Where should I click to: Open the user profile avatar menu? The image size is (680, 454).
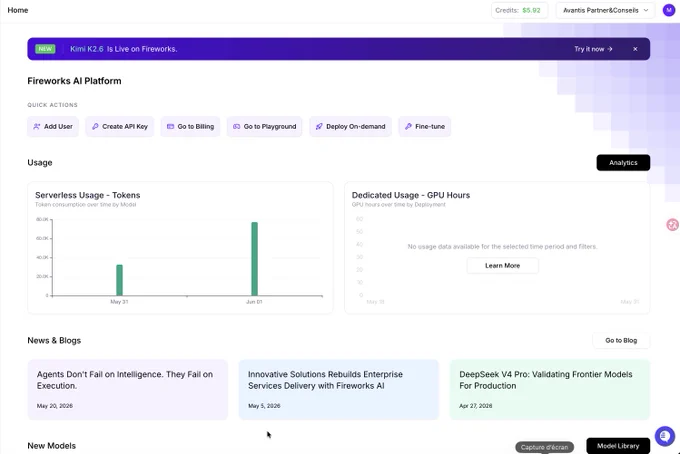coord(669,10)
